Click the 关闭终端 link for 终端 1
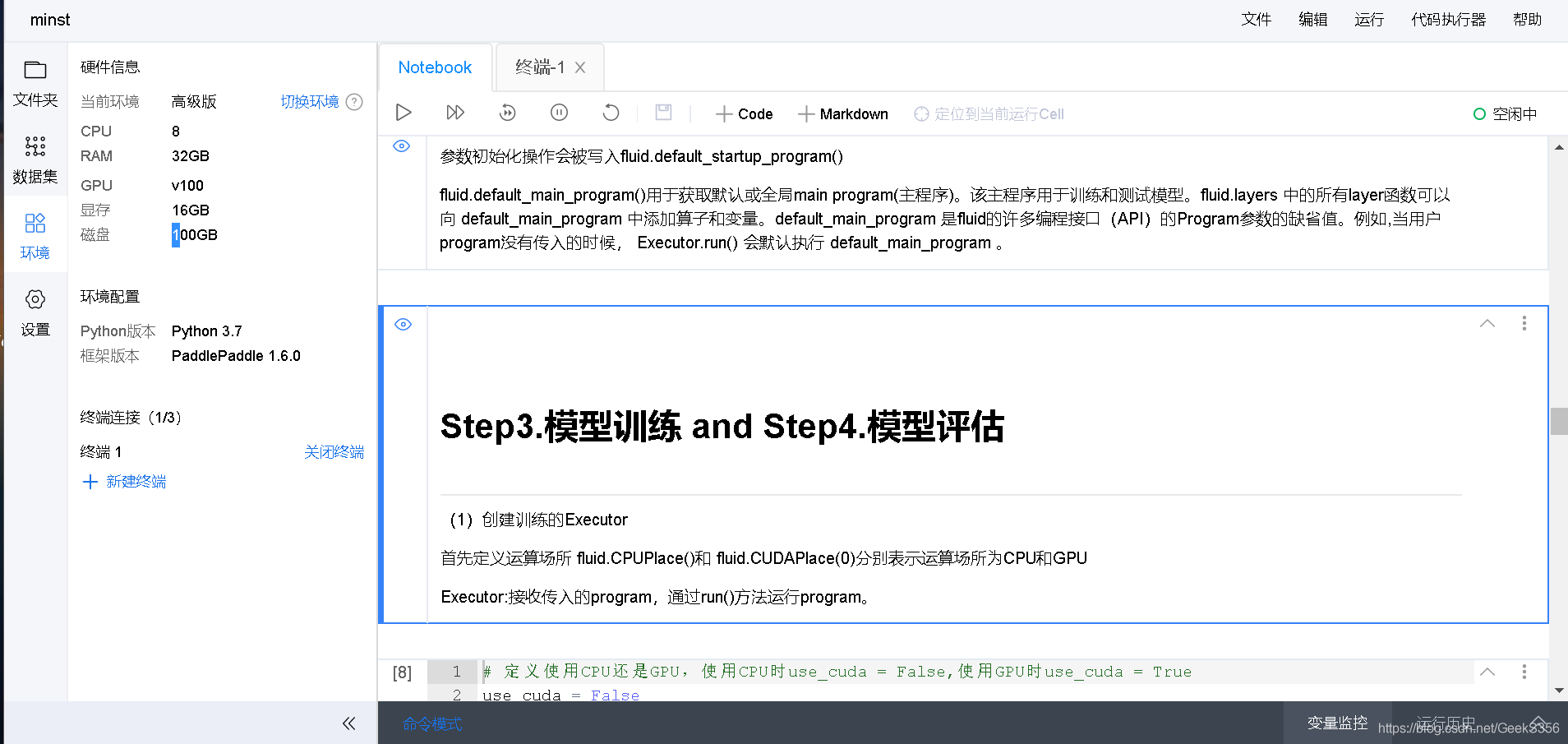 coord(334,452)
